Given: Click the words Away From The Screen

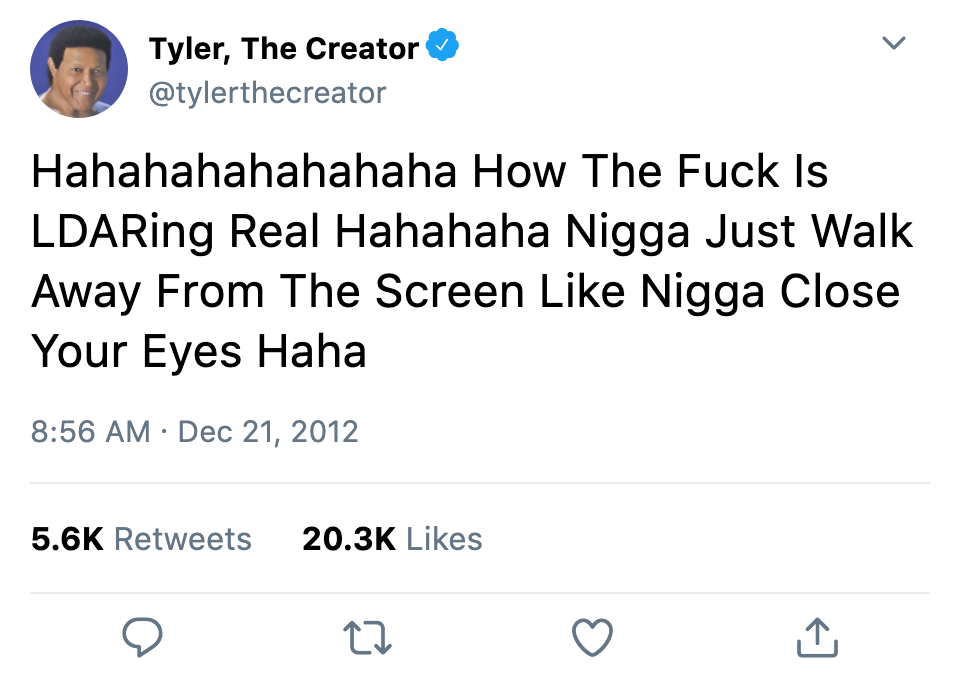Looking at the screenshot, I should pyautogui.click(x=278, y=292).
